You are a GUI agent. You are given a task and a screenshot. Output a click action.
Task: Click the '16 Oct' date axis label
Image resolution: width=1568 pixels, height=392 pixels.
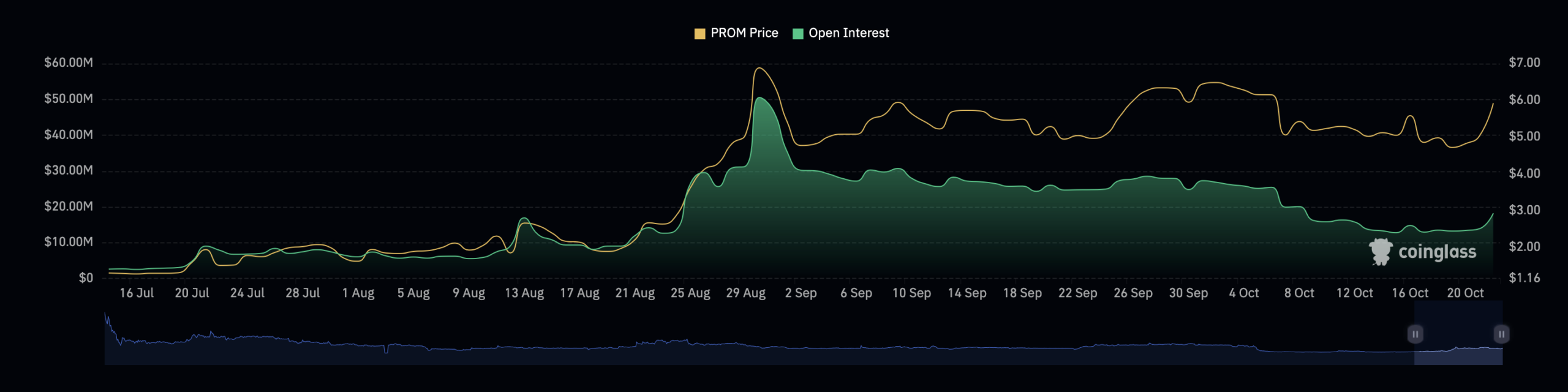click(1410, 293)
